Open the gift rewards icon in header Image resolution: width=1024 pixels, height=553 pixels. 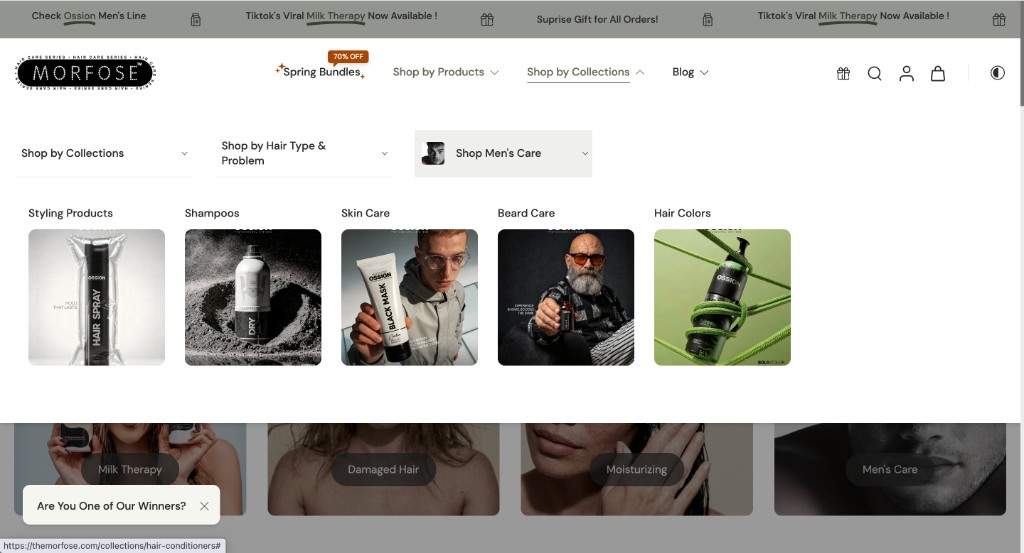(x=843, y=73)
